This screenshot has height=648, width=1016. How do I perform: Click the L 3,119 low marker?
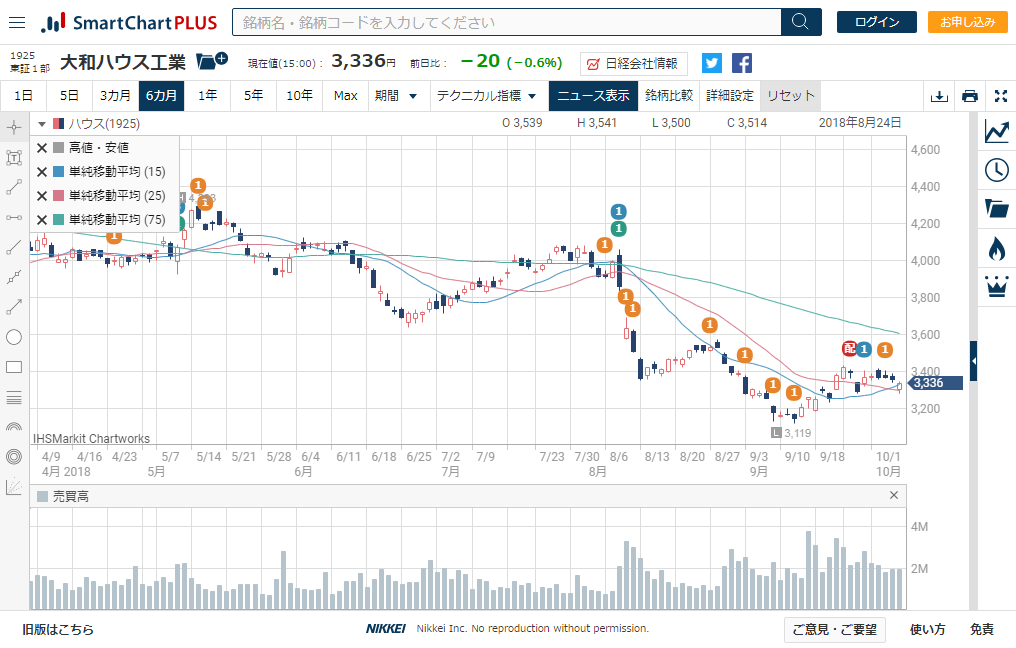coord(791,433)
